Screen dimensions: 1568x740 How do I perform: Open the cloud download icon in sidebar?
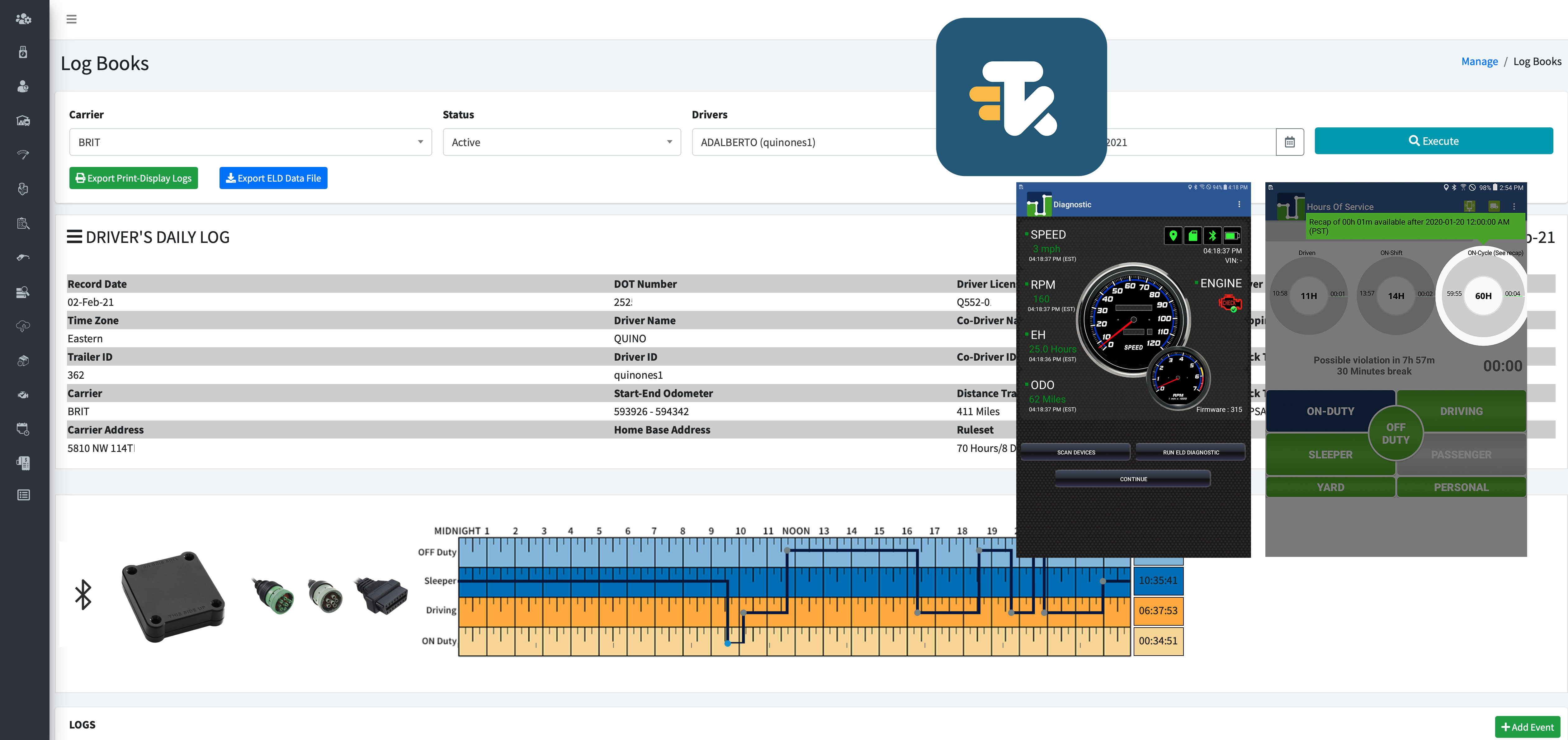[23, 326]
